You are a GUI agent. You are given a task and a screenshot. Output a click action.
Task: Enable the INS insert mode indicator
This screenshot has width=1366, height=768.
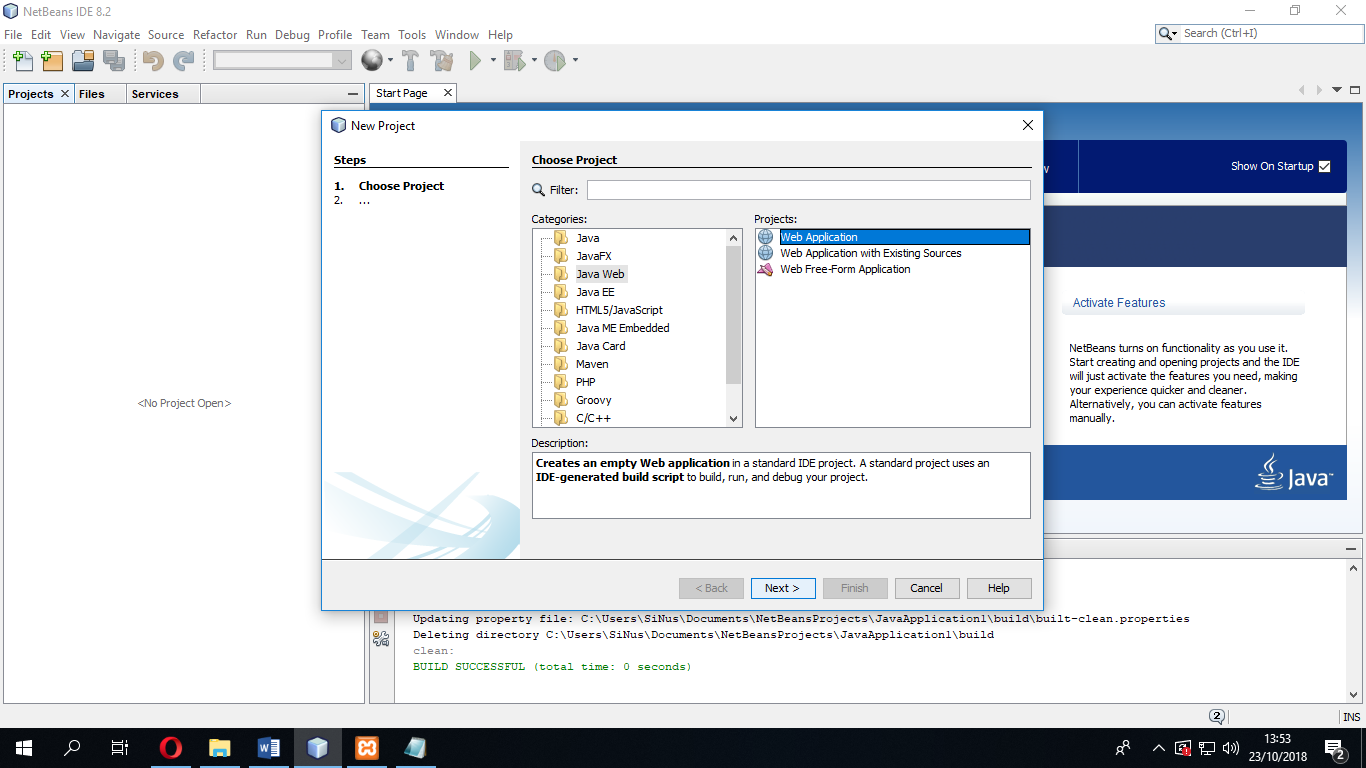point(1351,716)
